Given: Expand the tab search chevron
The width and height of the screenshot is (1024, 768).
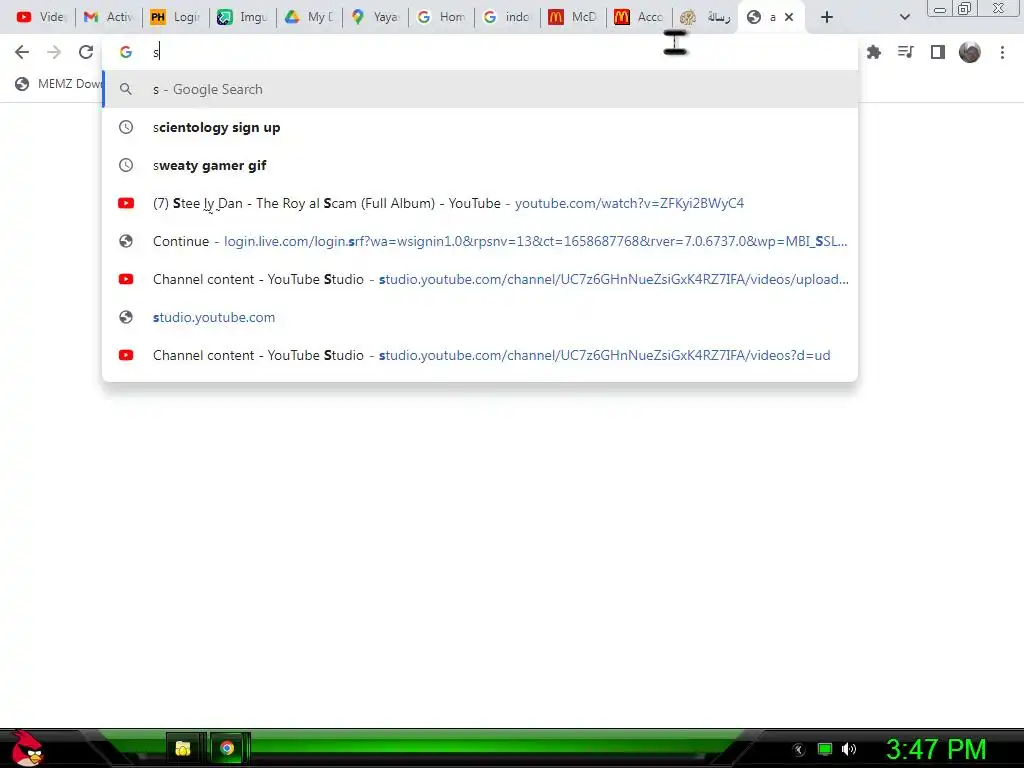Looking at the screenshot, I should [x=904, y=17].
